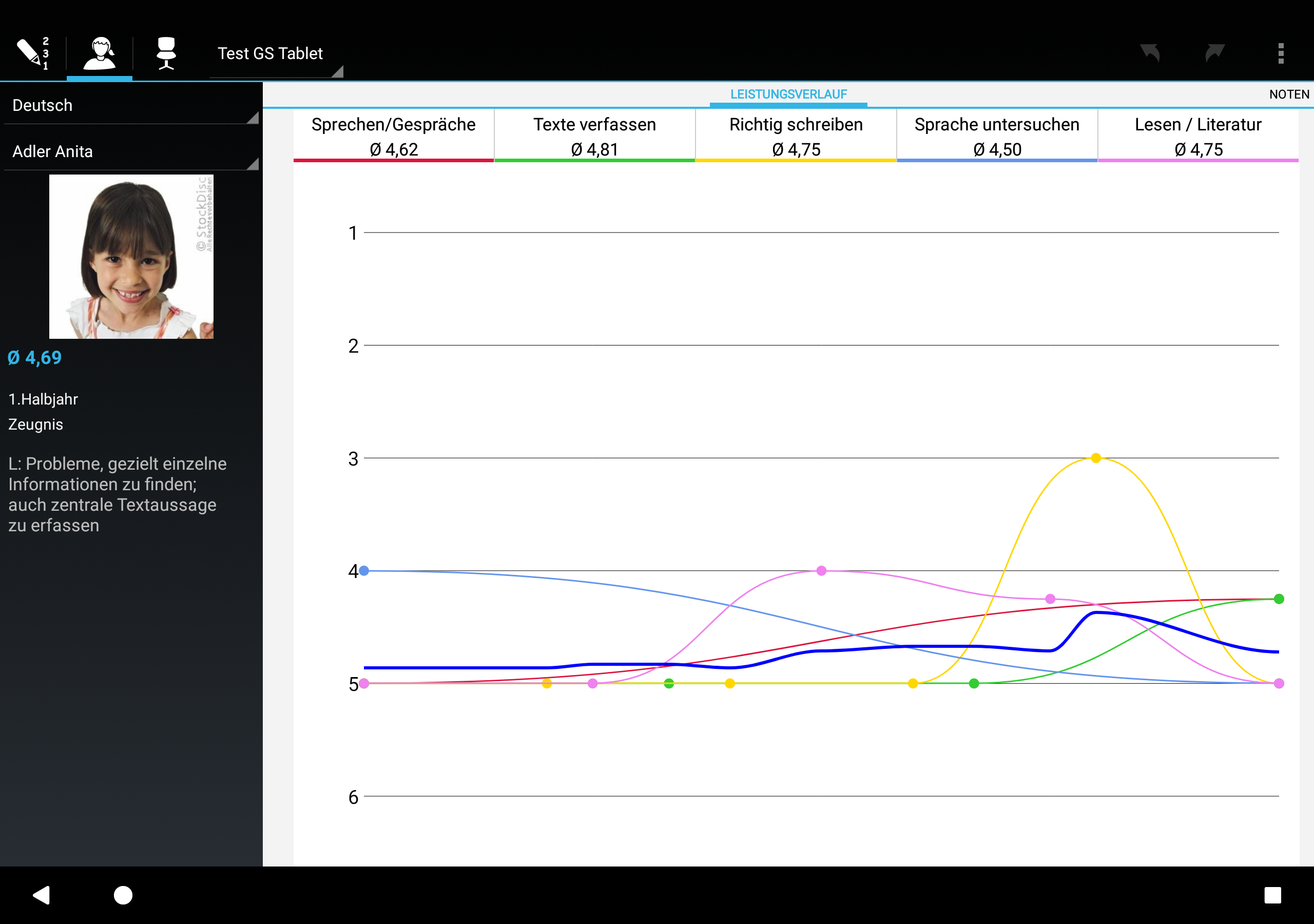Toggle Richtig schreiben category line
The height and width of the screenshot is (924, 1314).
[796, 136]
